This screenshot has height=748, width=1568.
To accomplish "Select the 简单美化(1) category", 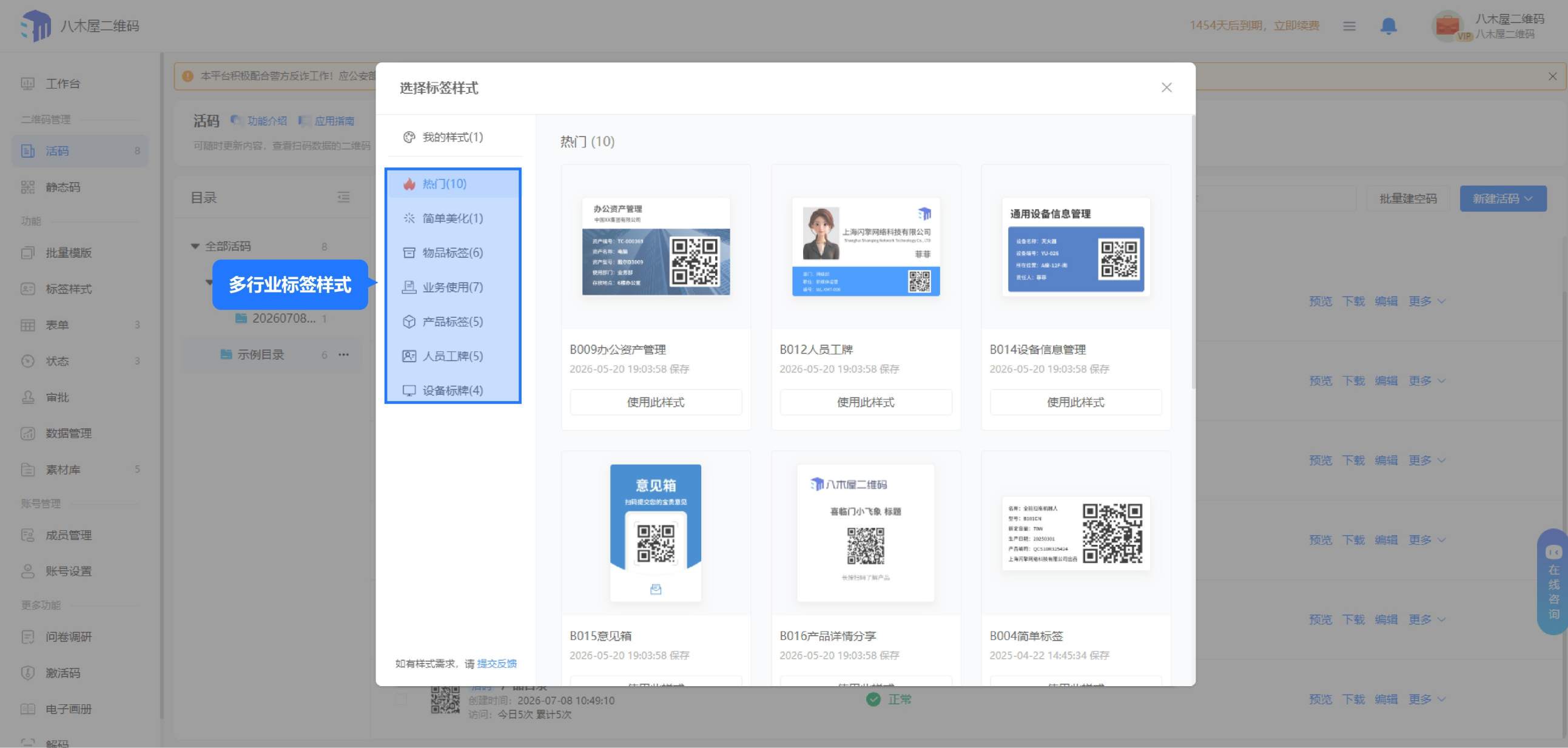I will [454, 218].
